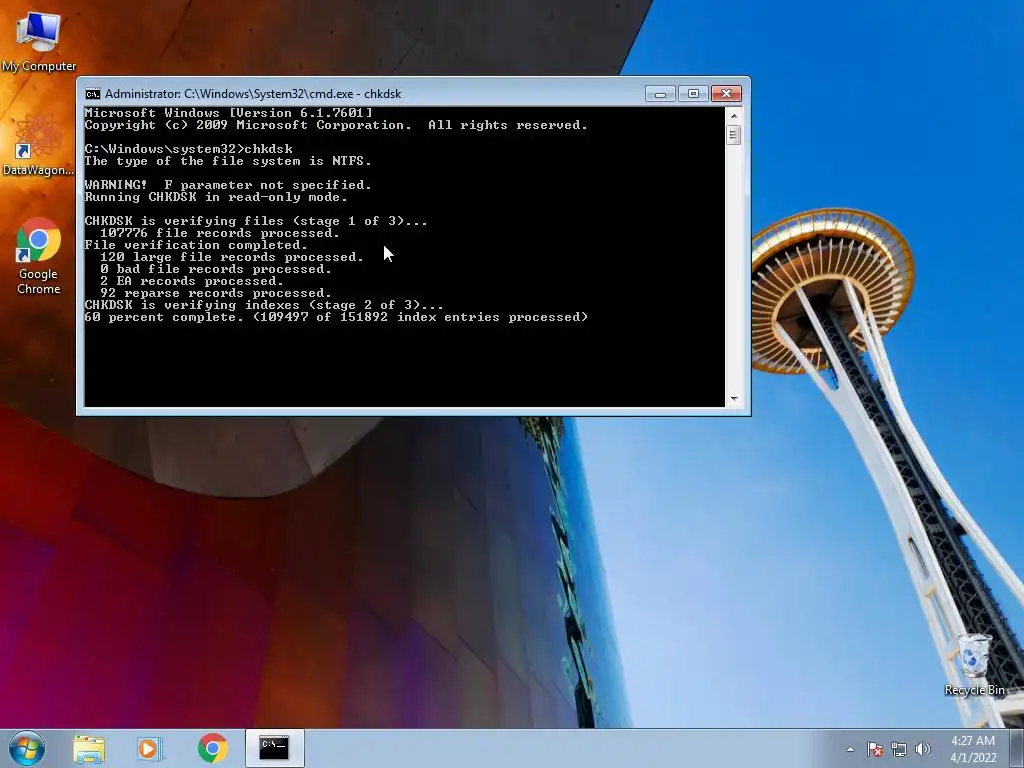Click the '107776 file records processed.' line
Screen dimensions: 1024x768
coord(220,233)
